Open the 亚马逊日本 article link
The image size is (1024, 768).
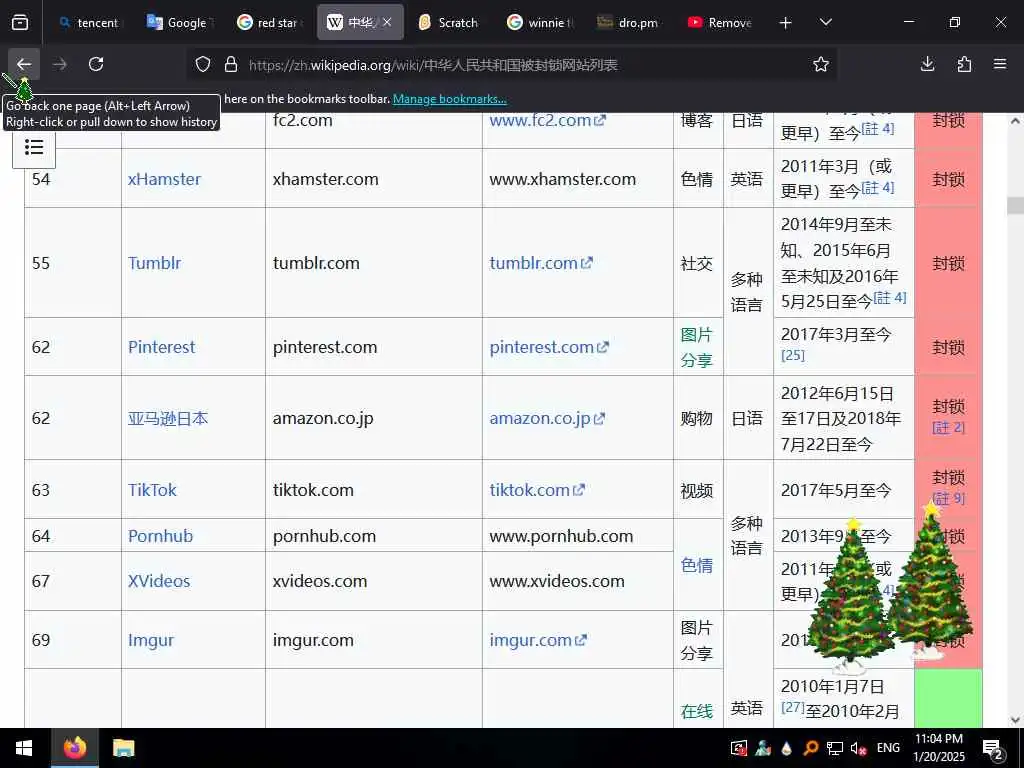point(168,419)
